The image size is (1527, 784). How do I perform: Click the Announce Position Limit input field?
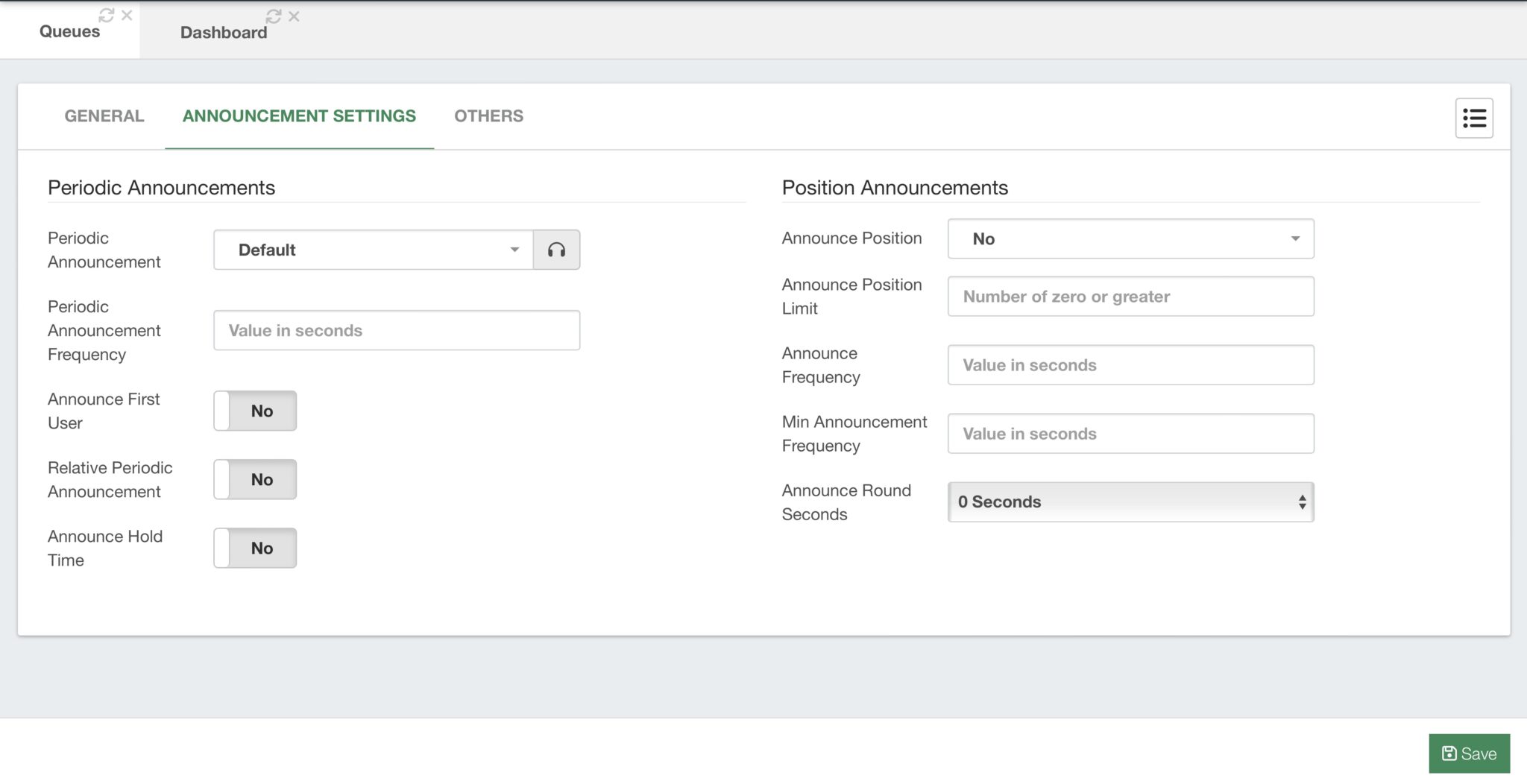(1130, 296)
